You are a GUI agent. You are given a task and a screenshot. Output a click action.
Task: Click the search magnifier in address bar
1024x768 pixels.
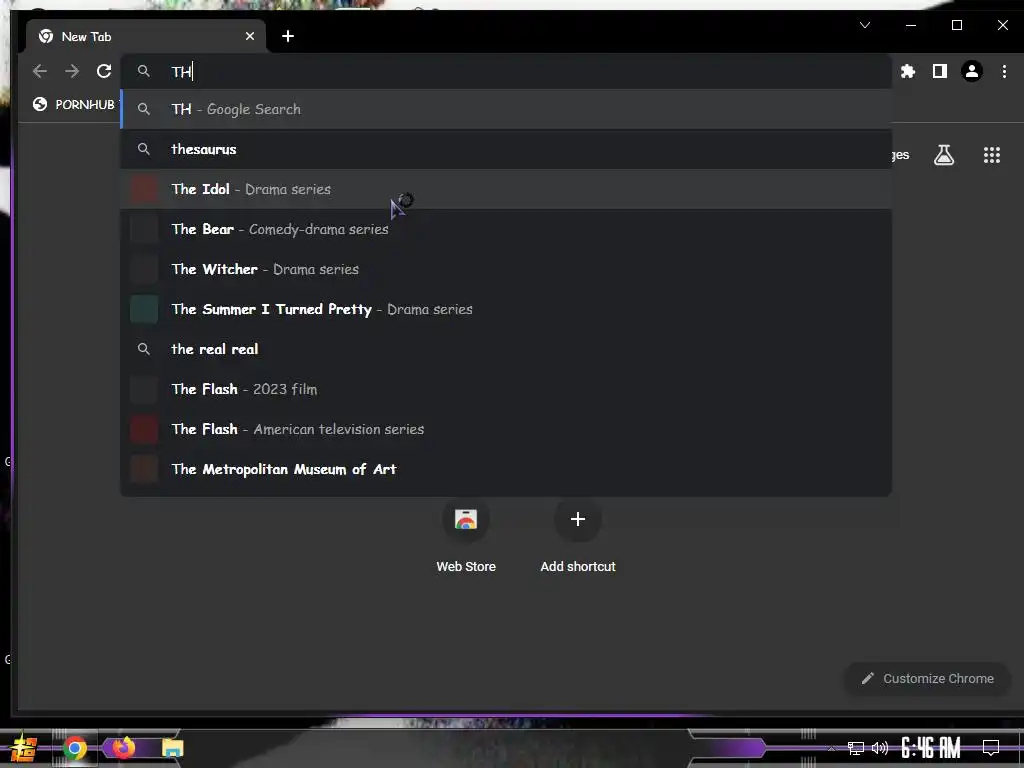pos(144,71)
